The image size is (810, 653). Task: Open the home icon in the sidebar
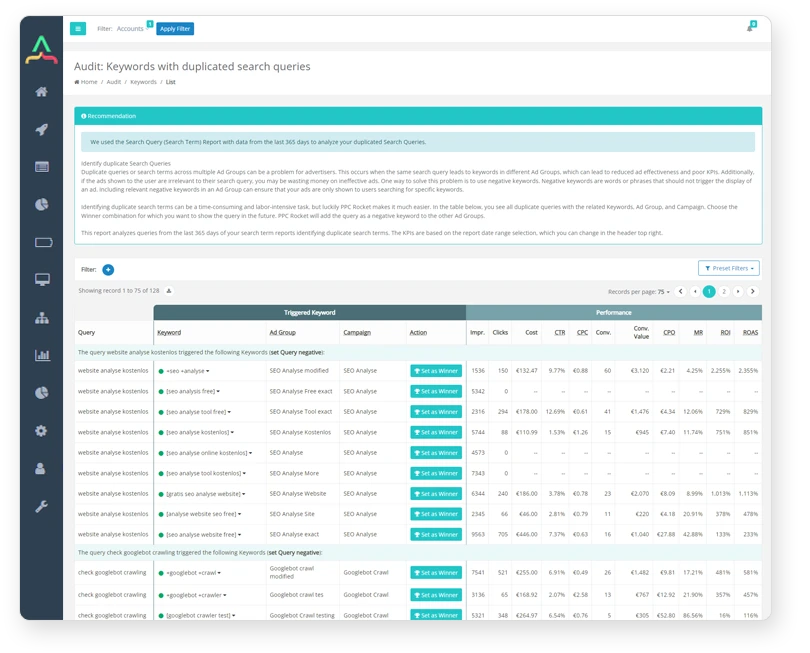tap(41, 92)
